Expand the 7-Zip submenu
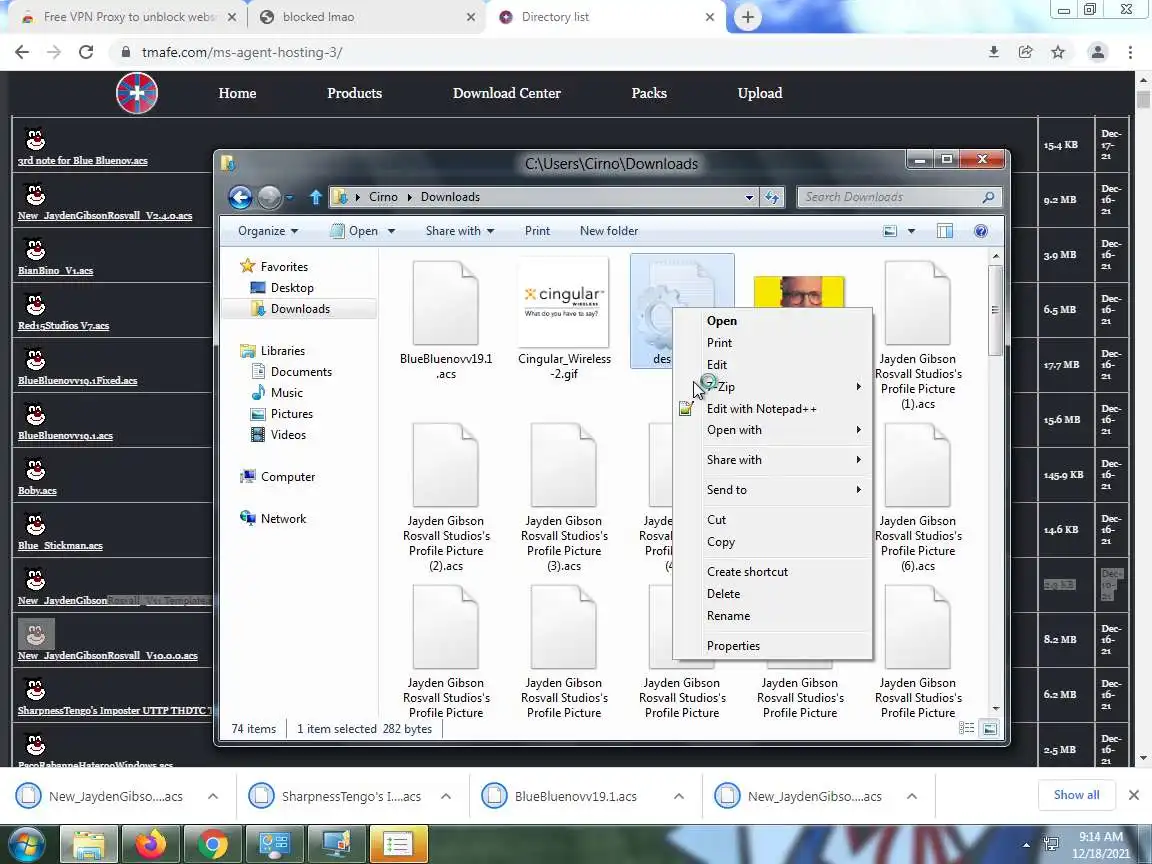Viewport: 1152px width, 864px height. (774, 386)
